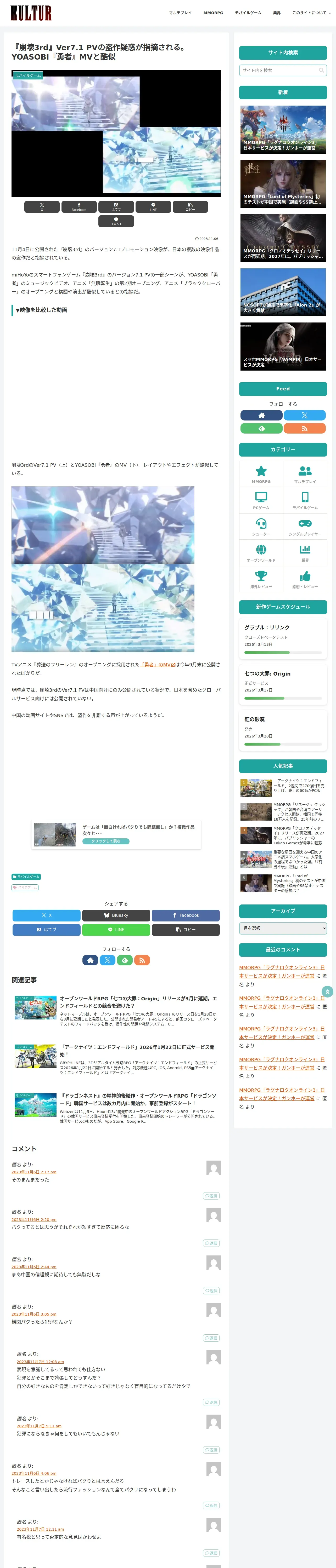Click the 七つの大罪: Origin schedule progress bar
The width and height of the screenshot is (336, 1568).
coord(283,698)
